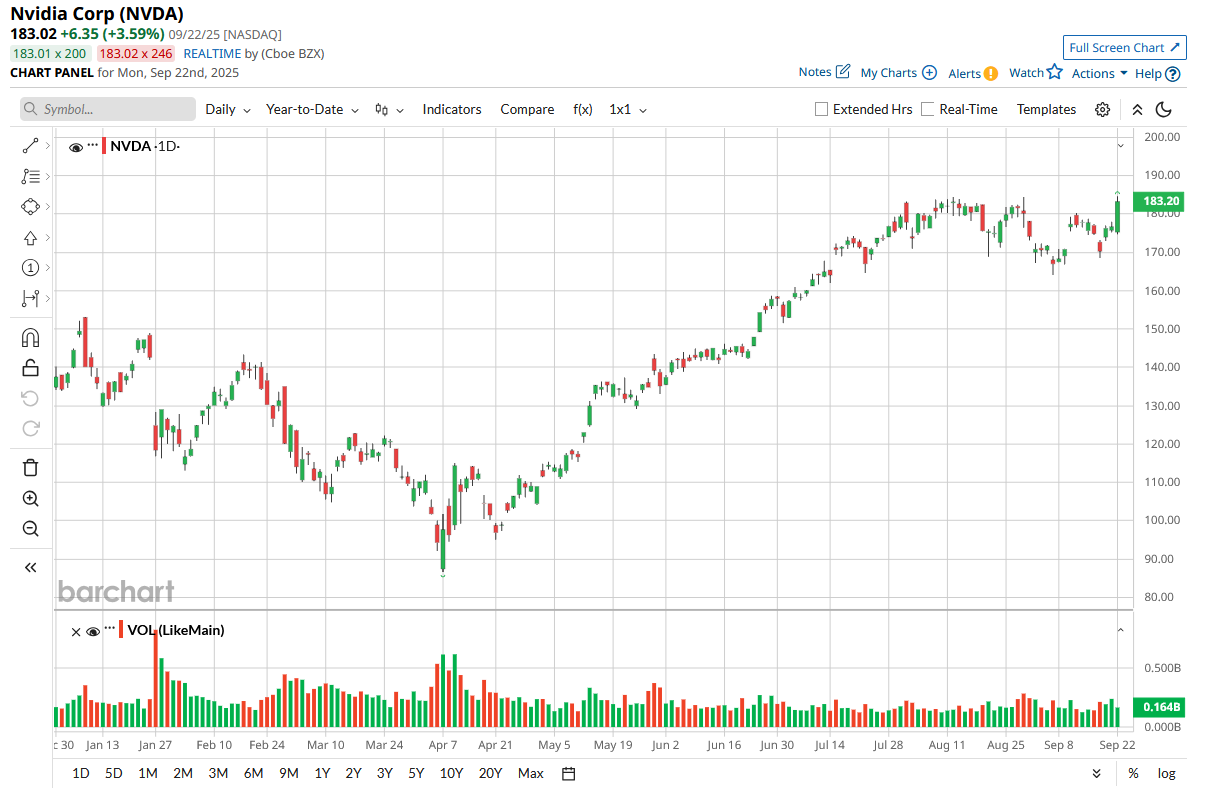Open the NVDA series three-dot menu
Viewport: 1210px width, 793px height.
point(93,145)
